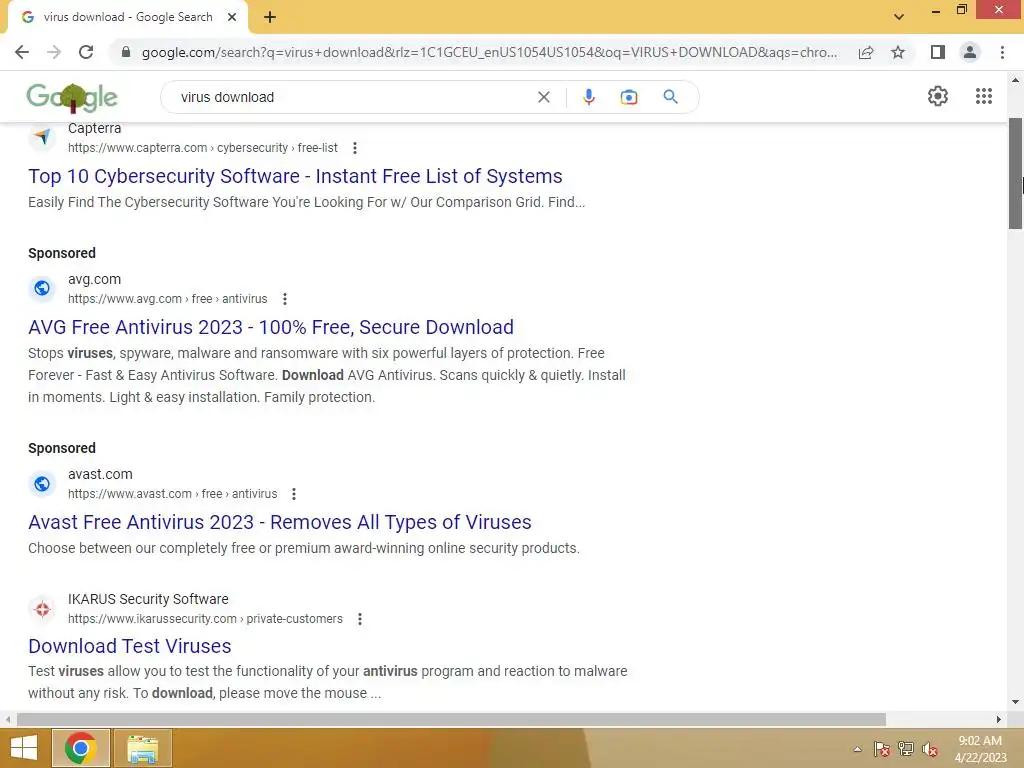Bookmark this page with the star
This screenshot has width=1024, height=768.
tap(898, 52)
